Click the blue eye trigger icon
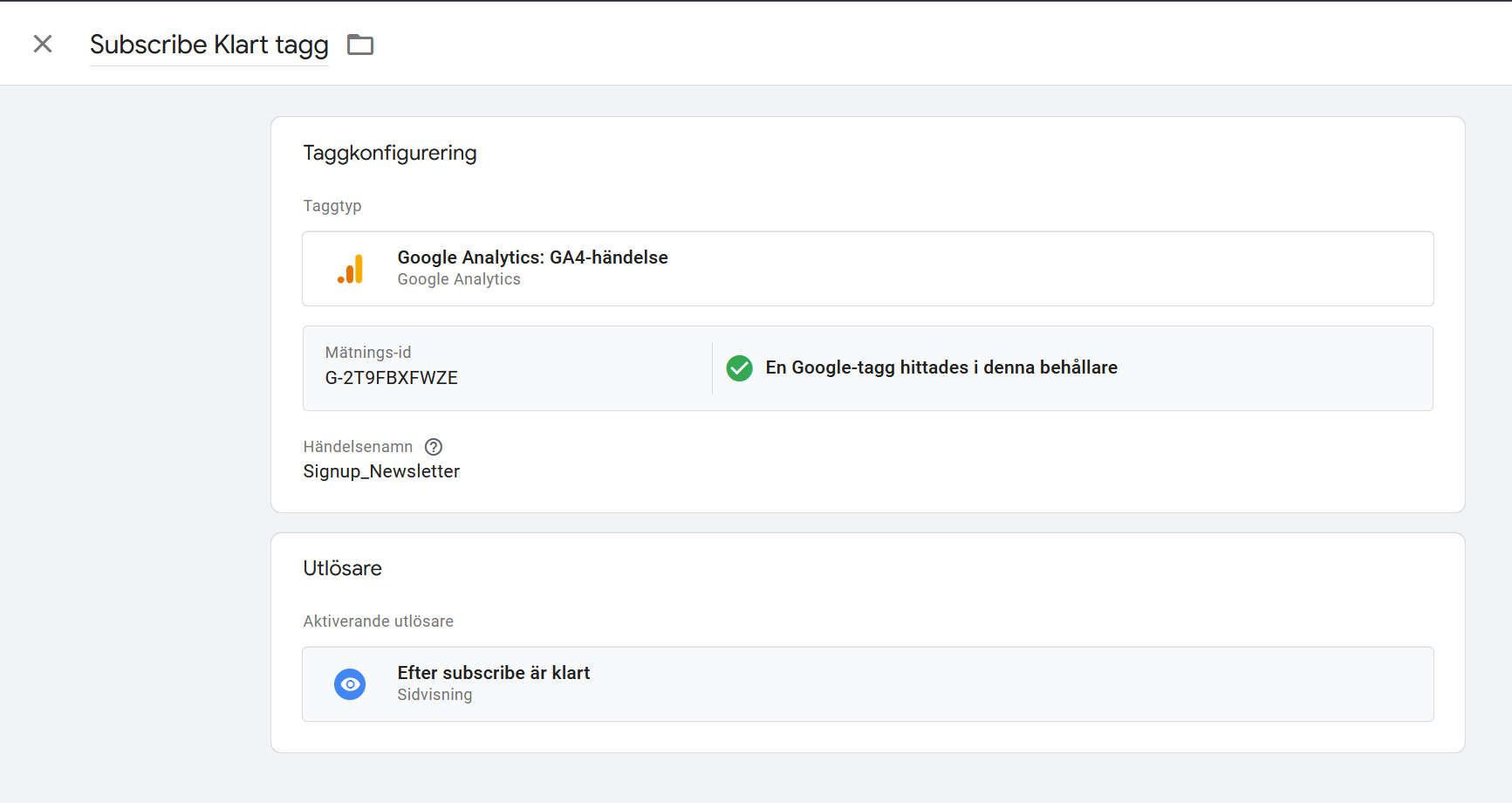Screen dimensions: 1512x803 (350, 684)
